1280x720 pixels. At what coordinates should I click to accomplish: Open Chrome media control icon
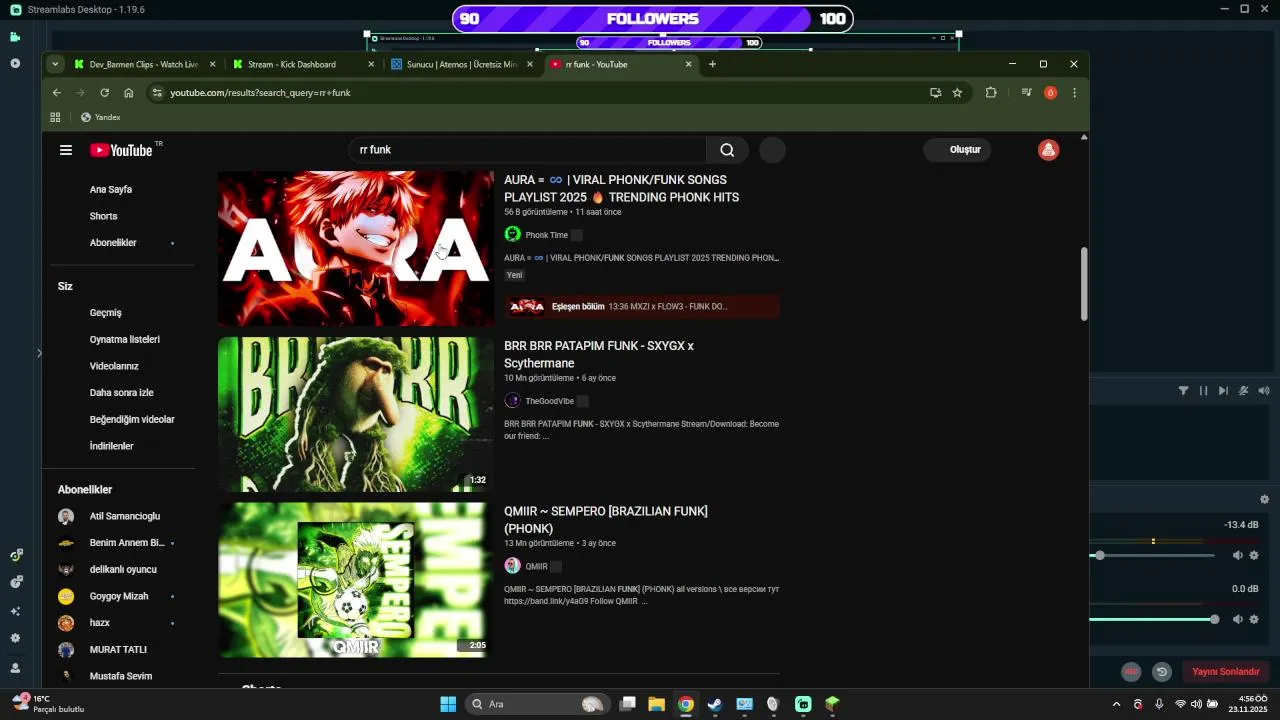point(1026,92)
